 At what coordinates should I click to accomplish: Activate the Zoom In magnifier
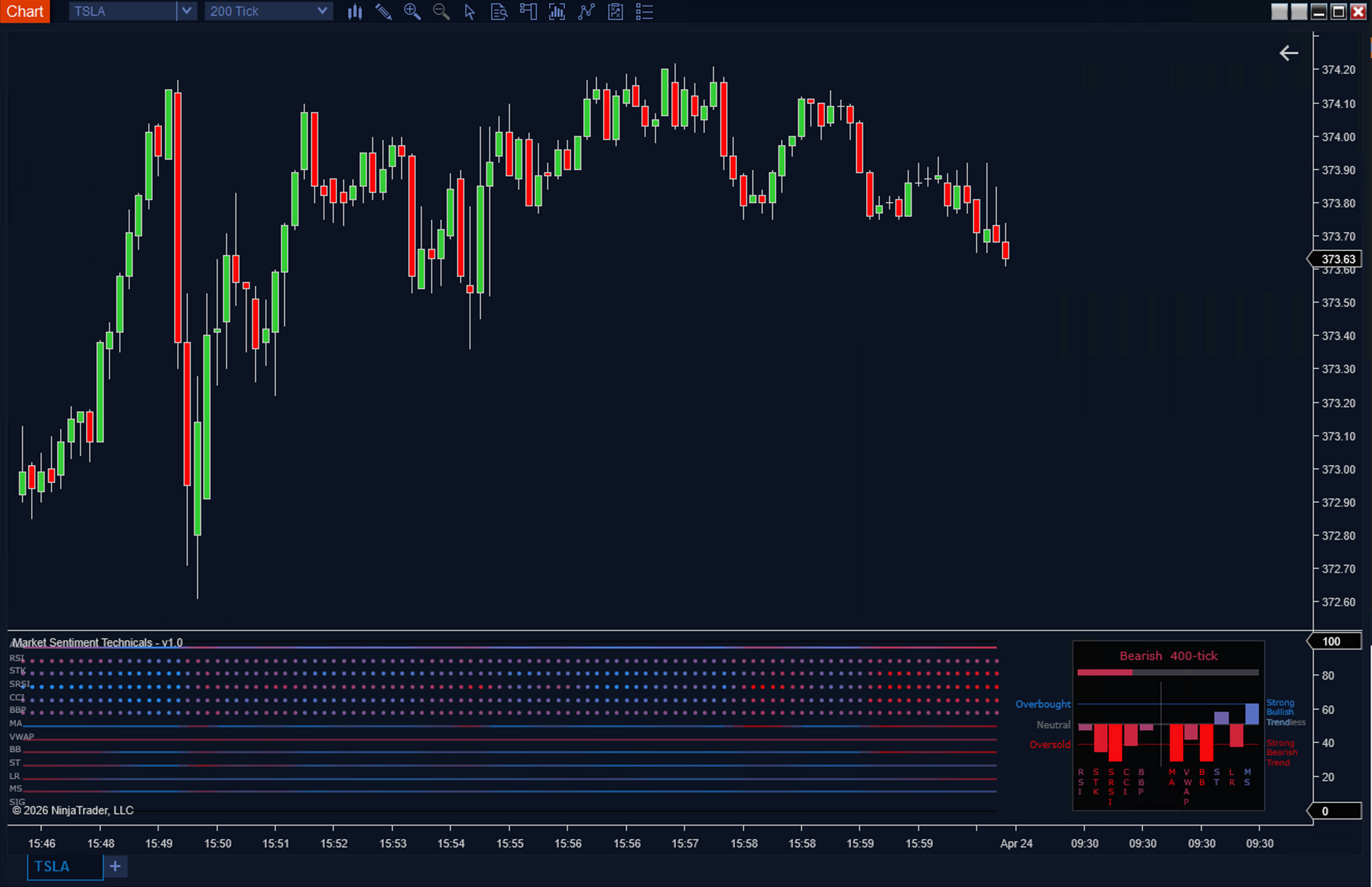(412, 11)
